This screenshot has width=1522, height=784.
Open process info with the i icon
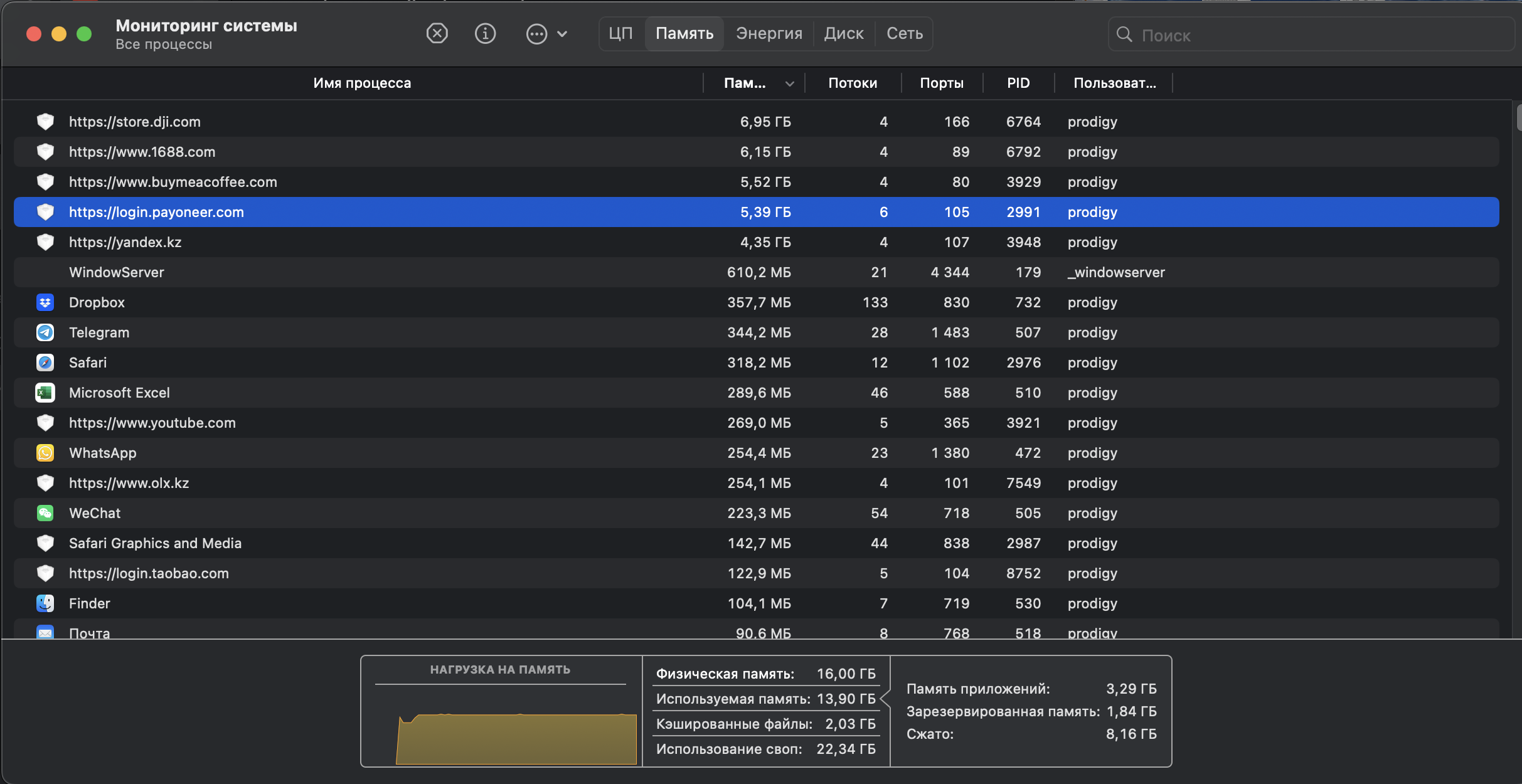point(485,33)
